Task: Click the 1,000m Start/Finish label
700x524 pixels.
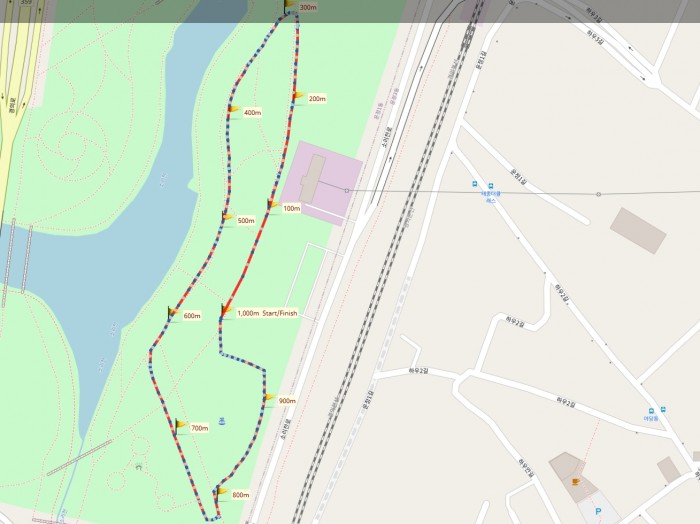Action: tap(267, 313)
